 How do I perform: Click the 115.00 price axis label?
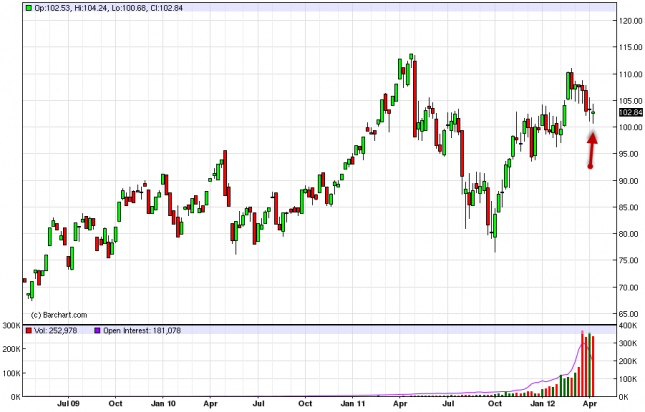click(631, 48)
